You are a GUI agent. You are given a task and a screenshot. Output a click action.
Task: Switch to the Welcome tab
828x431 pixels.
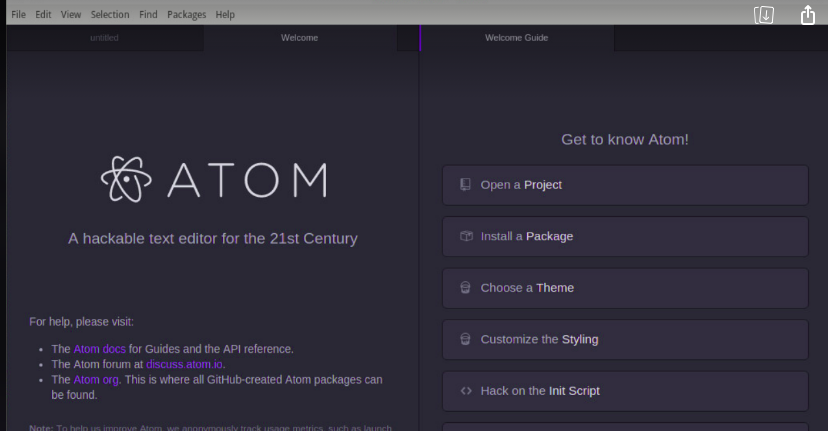(x=299, y=38)
